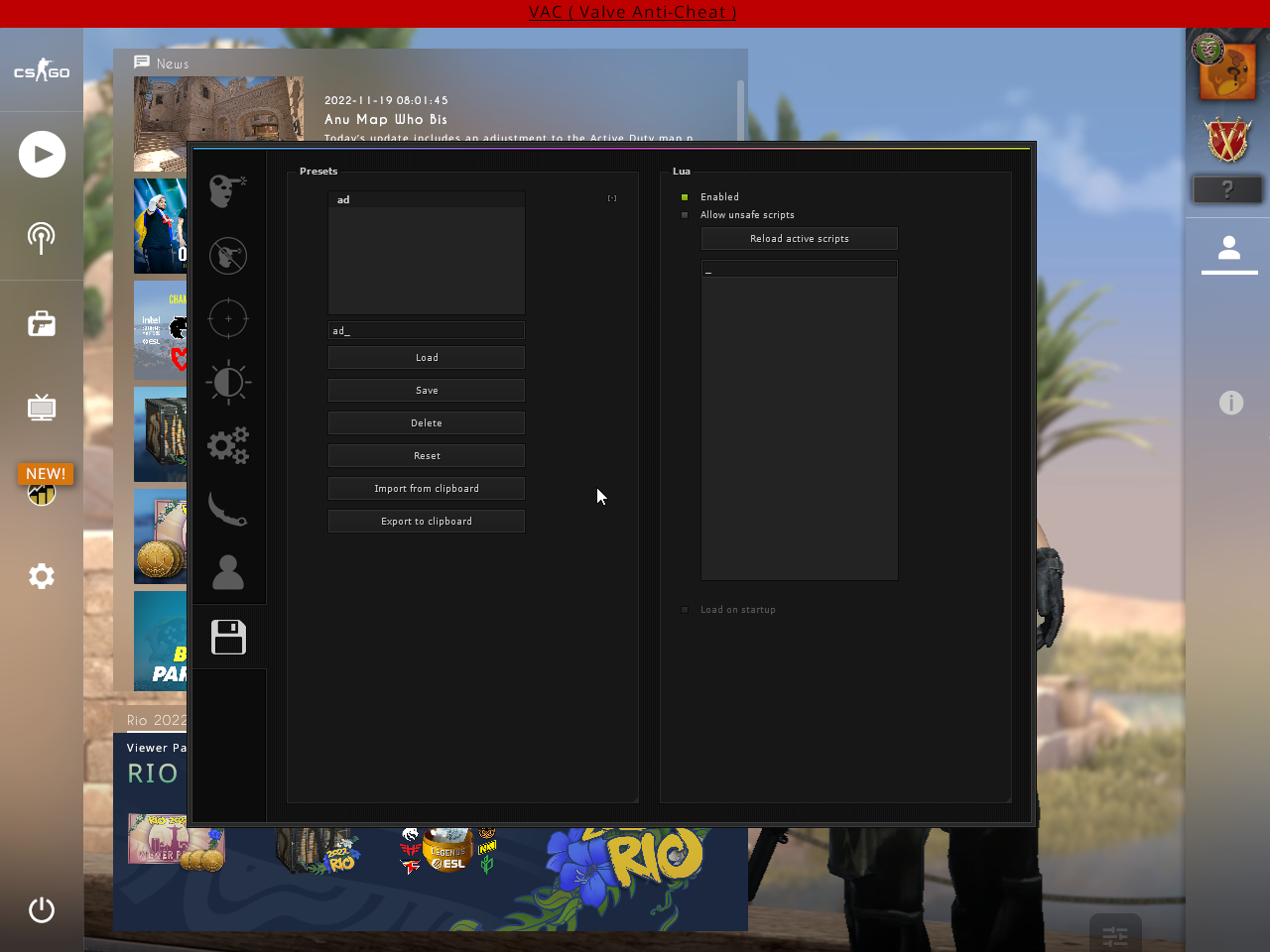Select the floppy disk config tab icon
Viewport: 1270px width, 952px height.
229,637
